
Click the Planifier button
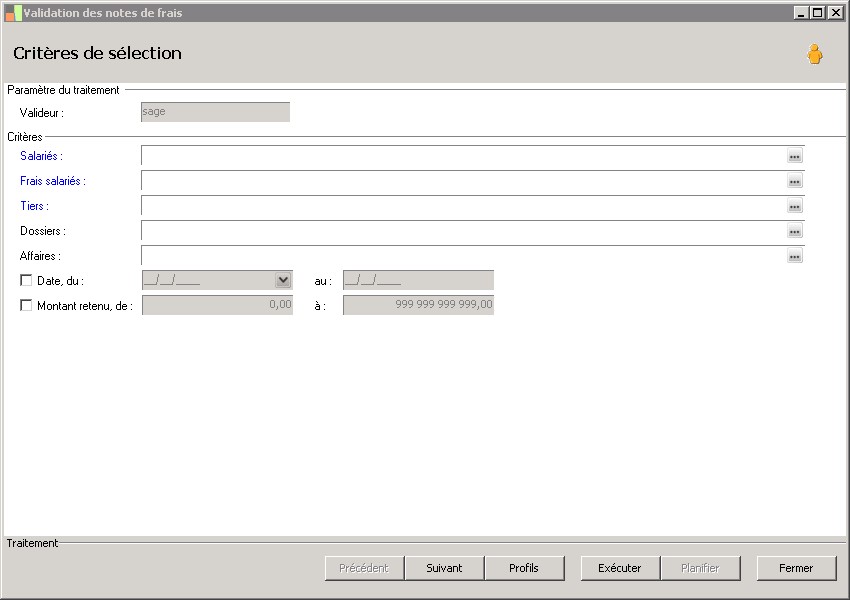click(x=700, y=568)
